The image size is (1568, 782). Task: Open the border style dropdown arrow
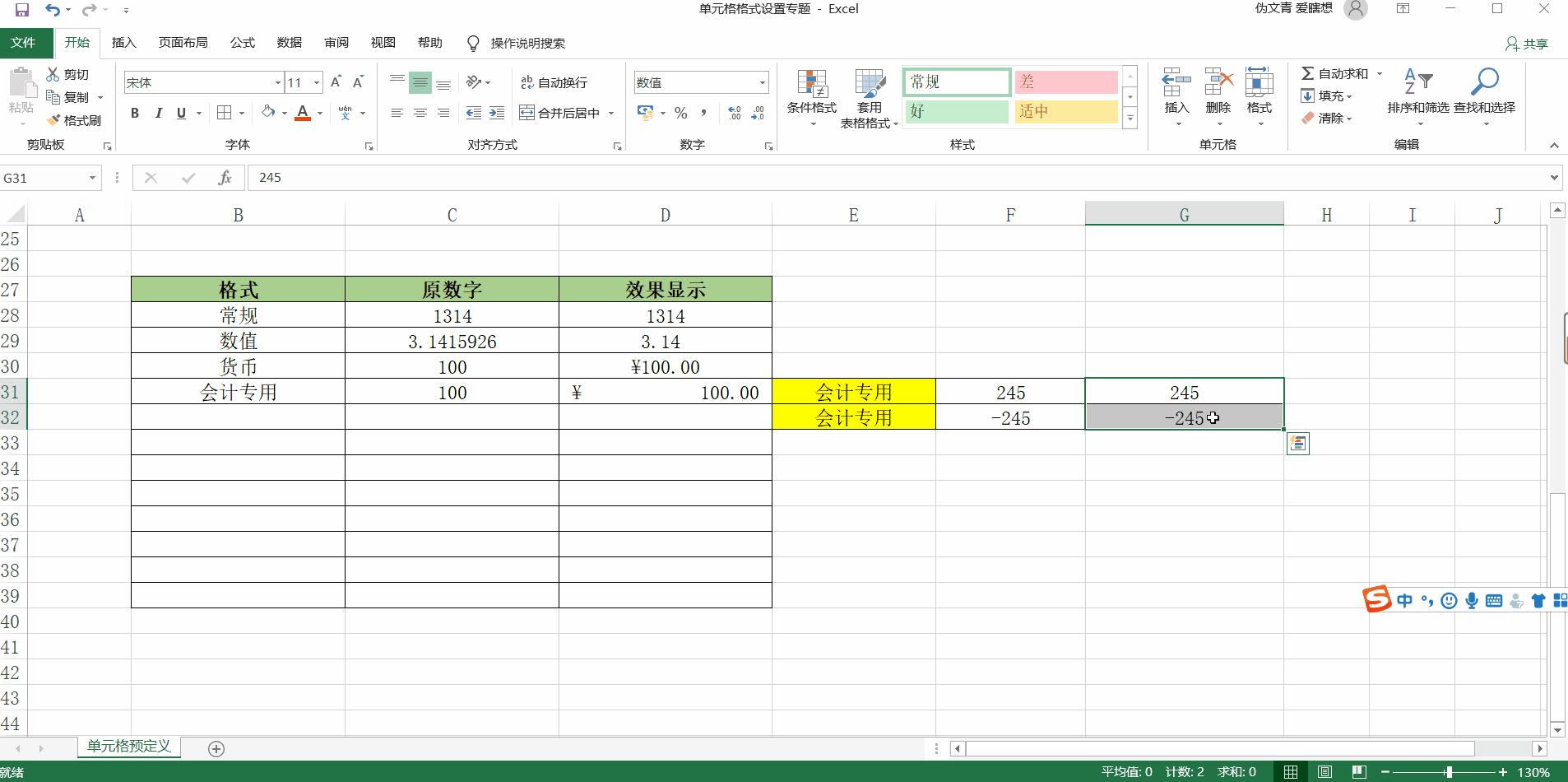pyautogui.click(x=241, y=113)
